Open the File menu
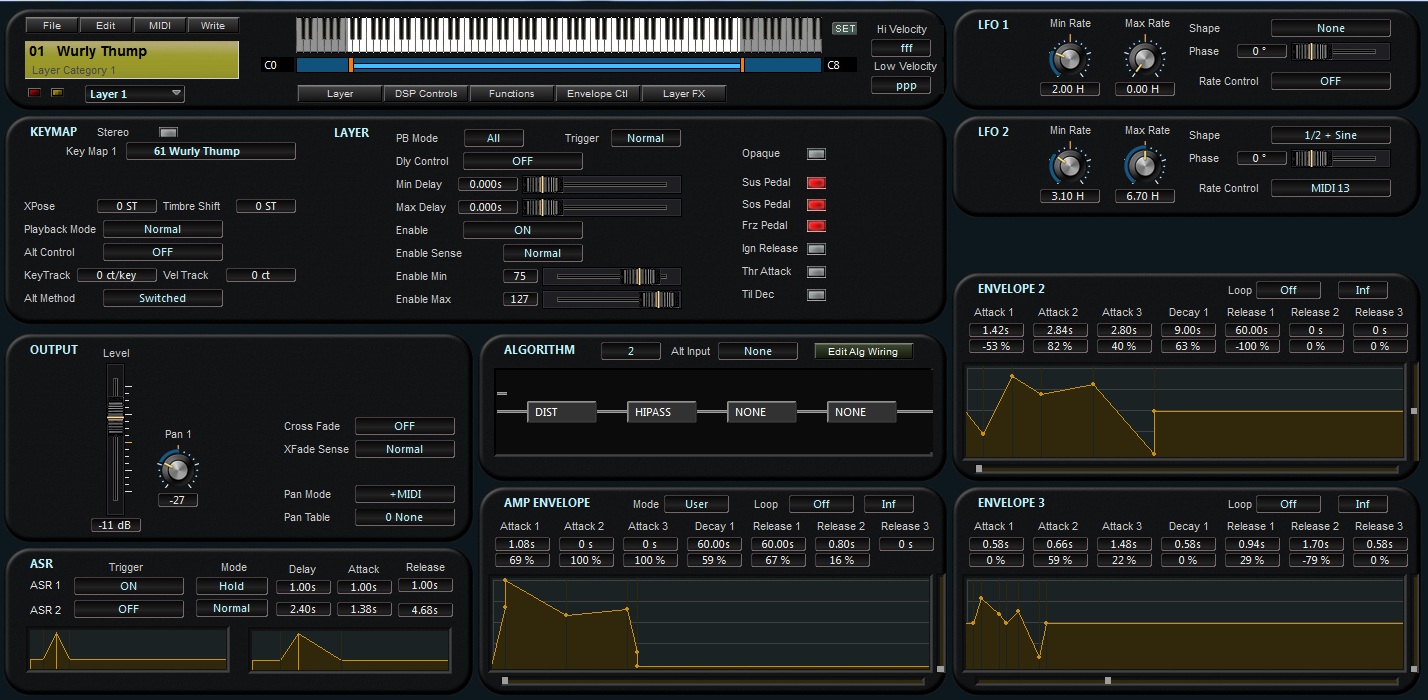Viewport: 1428px width, 700px height. [x=52, y=25]
